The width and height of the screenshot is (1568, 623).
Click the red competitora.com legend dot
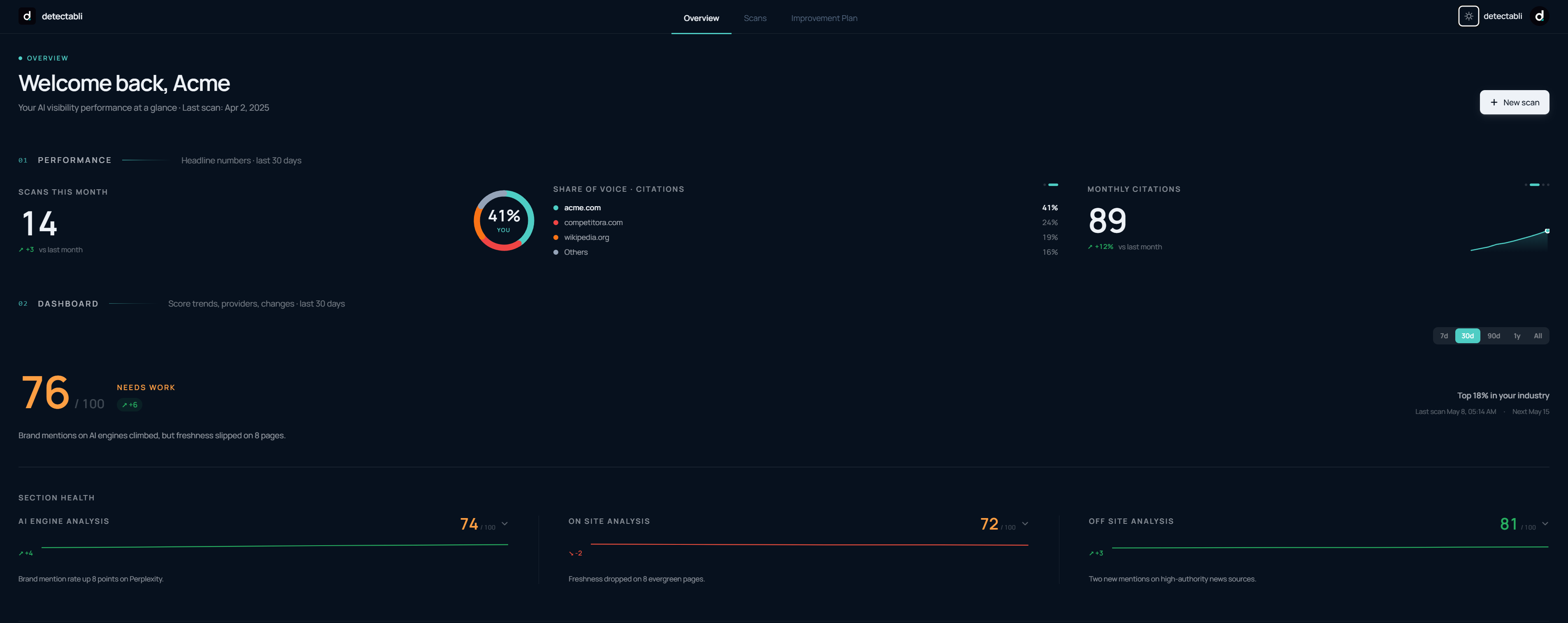coord(556,222)
